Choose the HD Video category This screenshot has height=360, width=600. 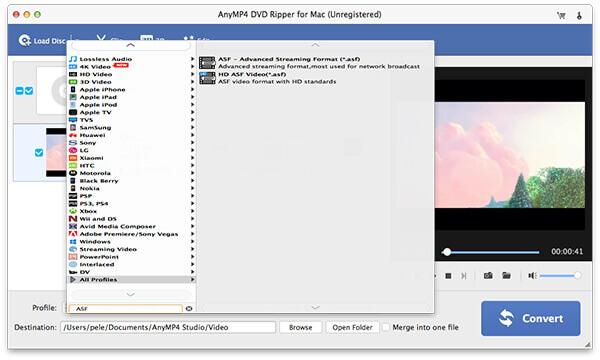pyautogui.click(x=96, y=74)
